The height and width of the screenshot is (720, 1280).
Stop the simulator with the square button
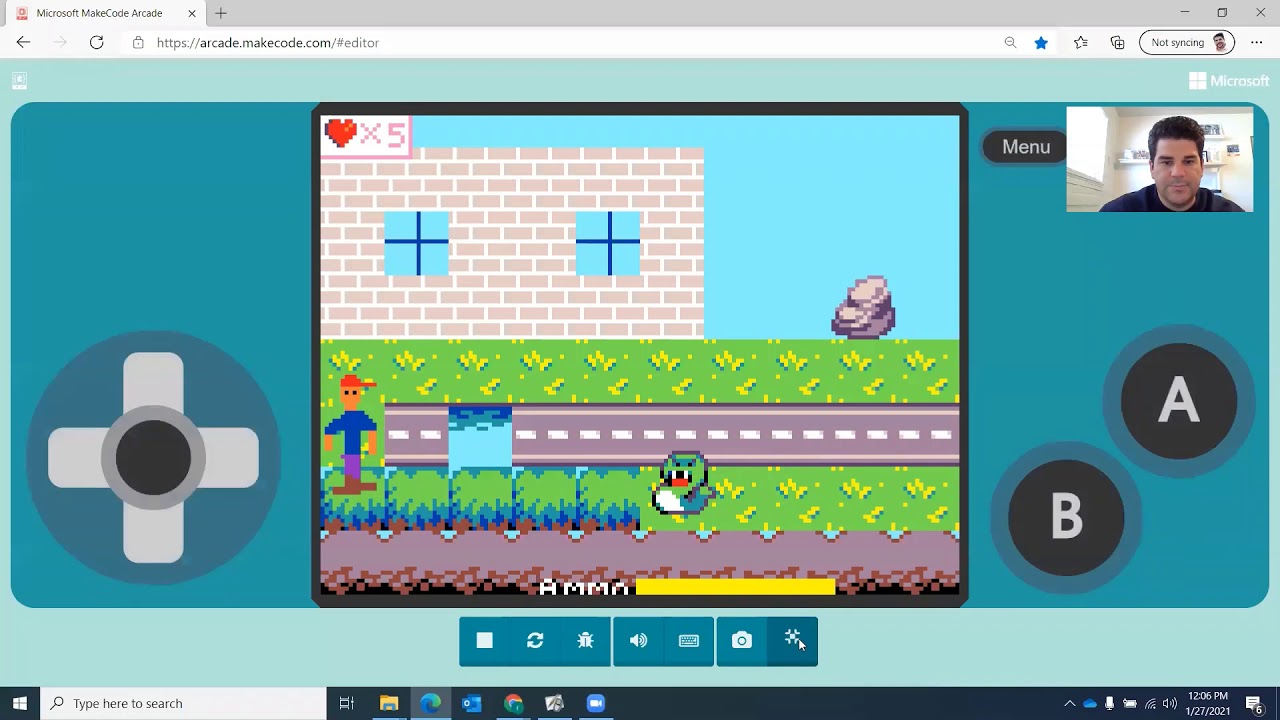coord(485,641)
